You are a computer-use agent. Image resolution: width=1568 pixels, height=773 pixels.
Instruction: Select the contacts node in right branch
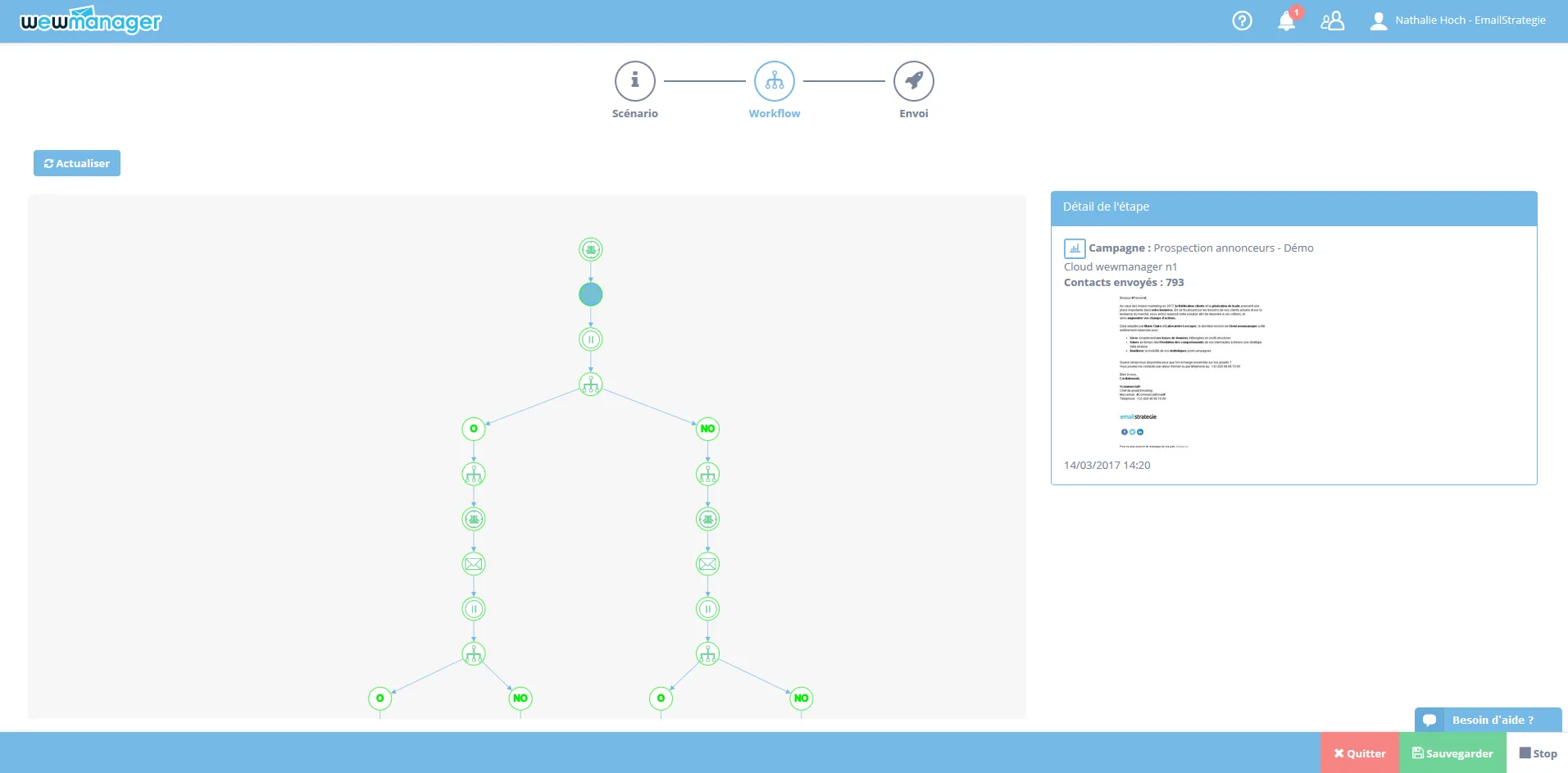click(x=708, y=519)
